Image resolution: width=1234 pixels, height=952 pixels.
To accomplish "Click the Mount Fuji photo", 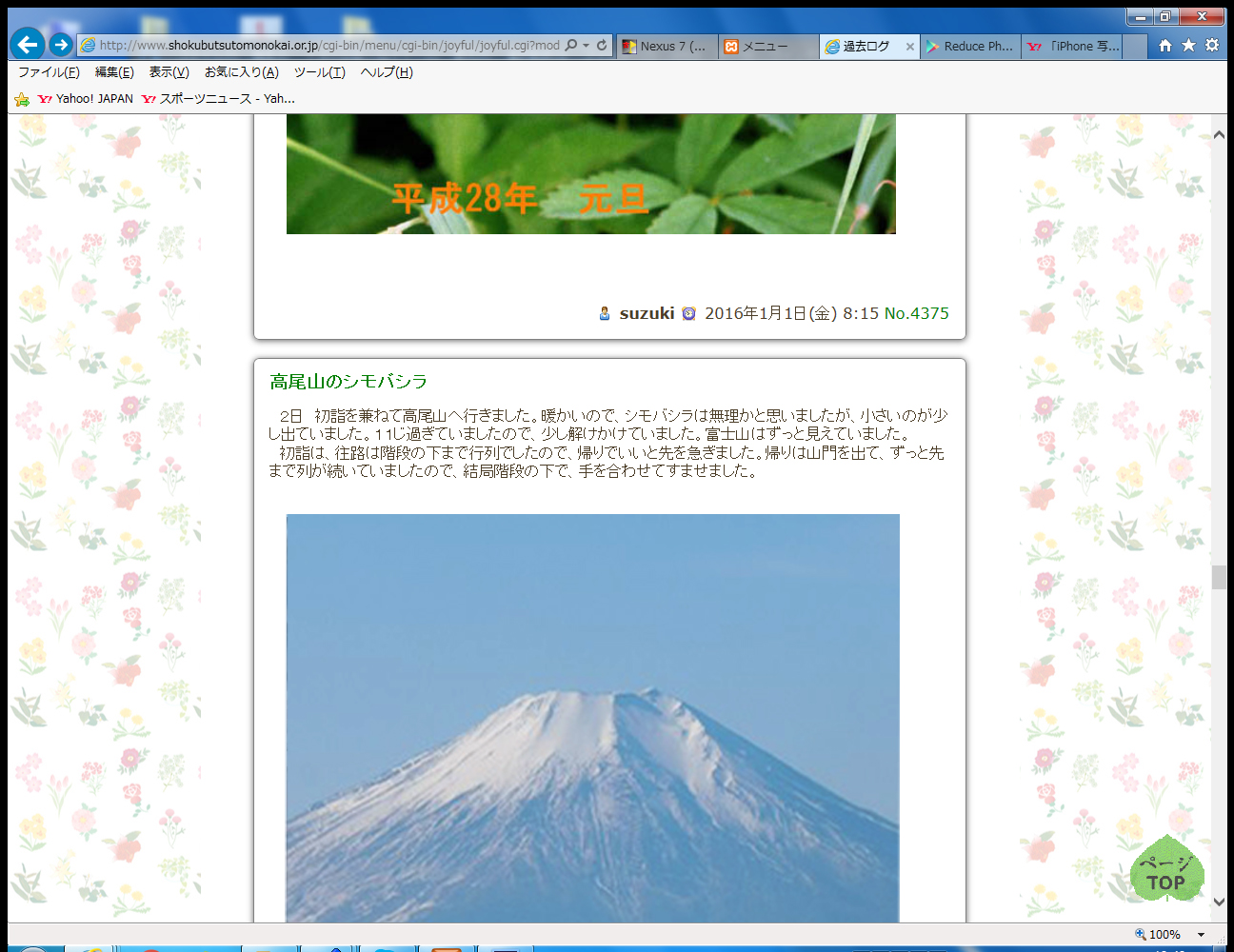I will (x=593, y=719).
